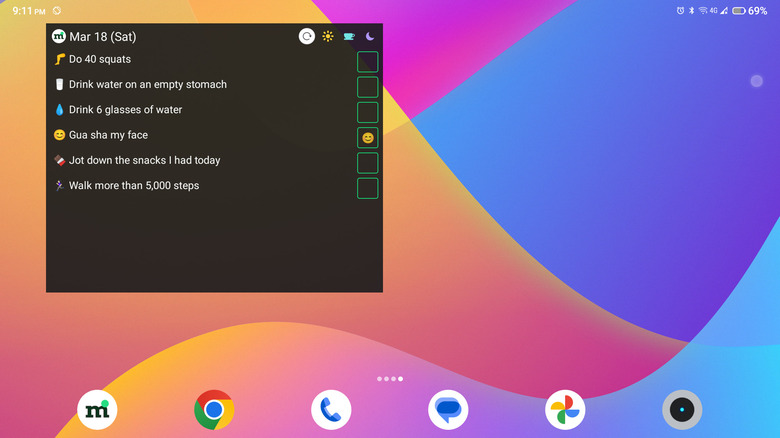This screenshot has height=438, width=780.
Task: Tap the home screen page indicator dots
Action: tap(390, 379)
